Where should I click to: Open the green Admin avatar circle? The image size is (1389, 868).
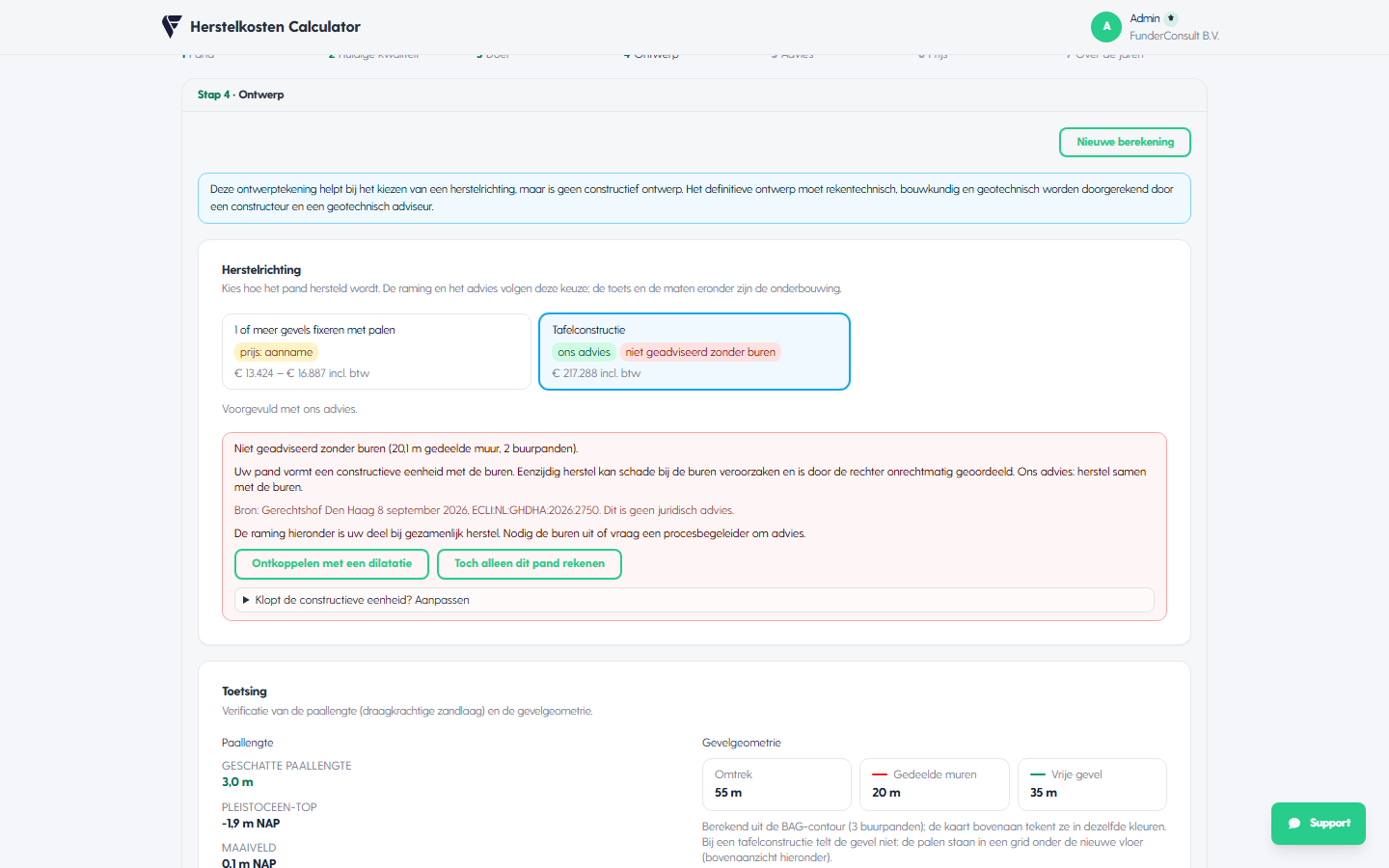[x=1106, y=27]
